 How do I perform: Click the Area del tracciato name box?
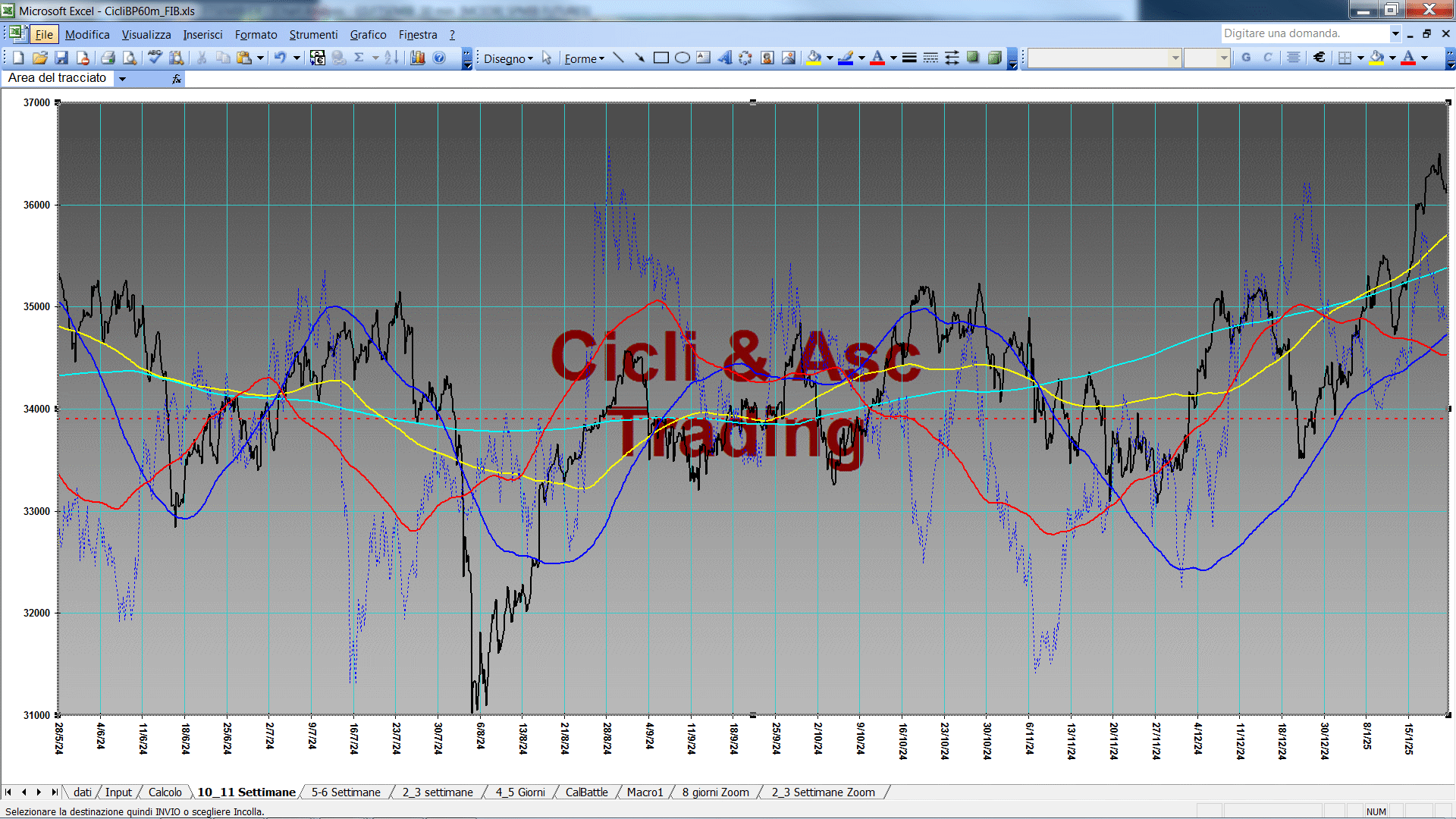tap(59, 78)
